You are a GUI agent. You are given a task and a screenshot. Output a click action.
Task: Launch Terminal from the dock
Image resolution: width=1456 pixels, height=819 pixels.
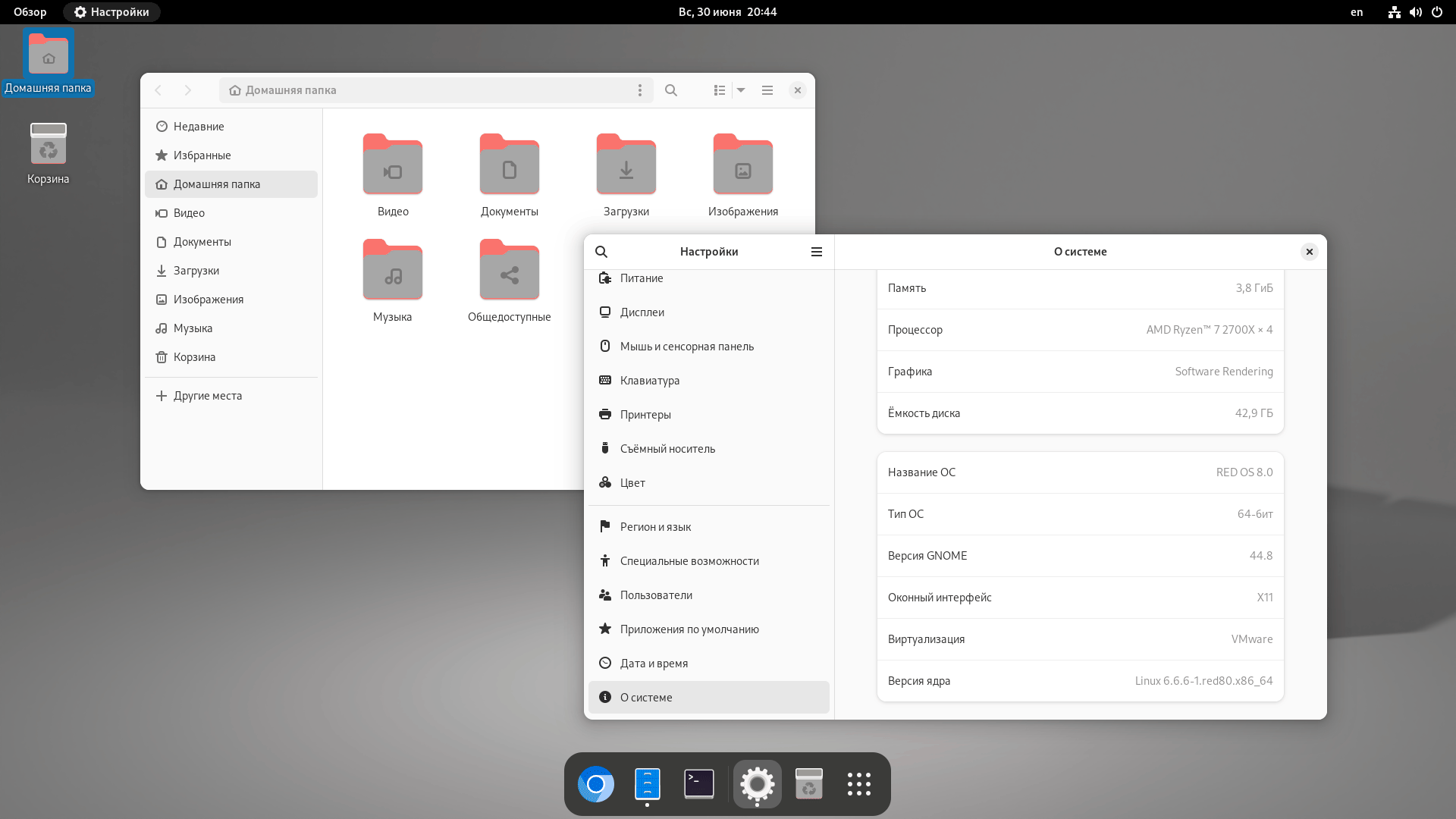pos(698,784)
